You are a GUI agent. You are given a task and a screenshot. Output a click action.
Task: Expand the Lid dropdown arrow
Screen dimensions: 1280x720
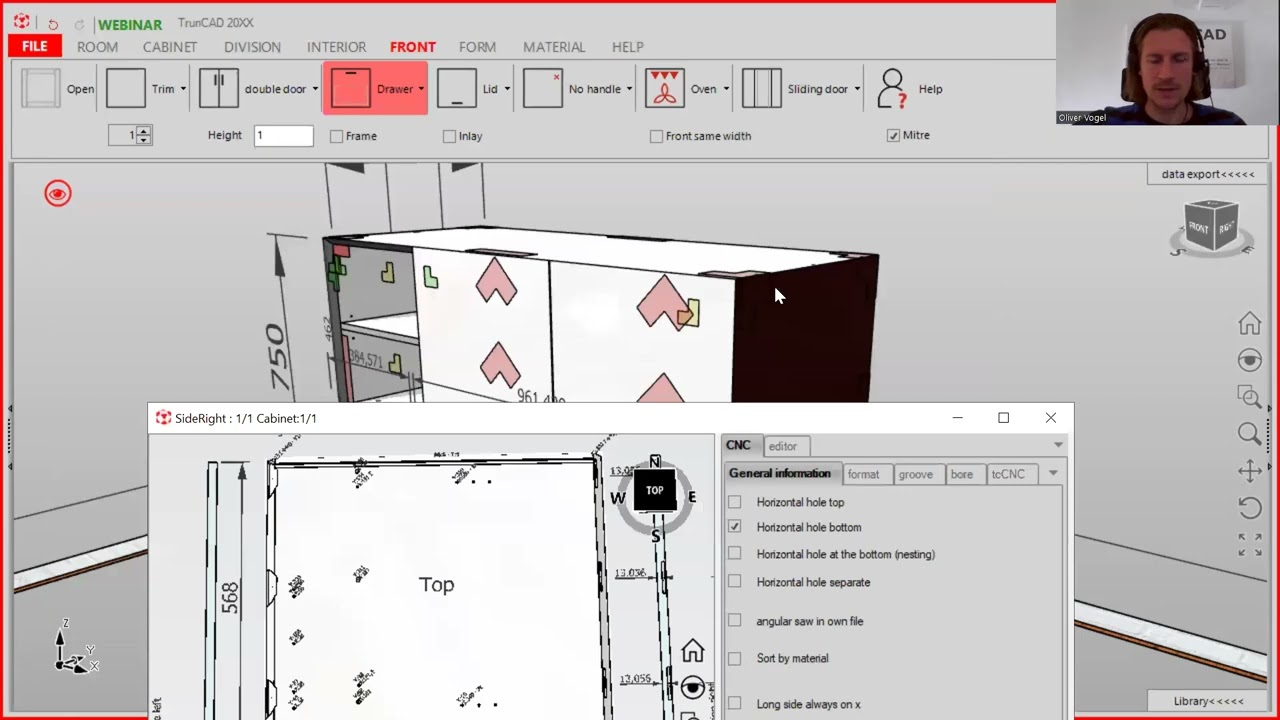507,89
